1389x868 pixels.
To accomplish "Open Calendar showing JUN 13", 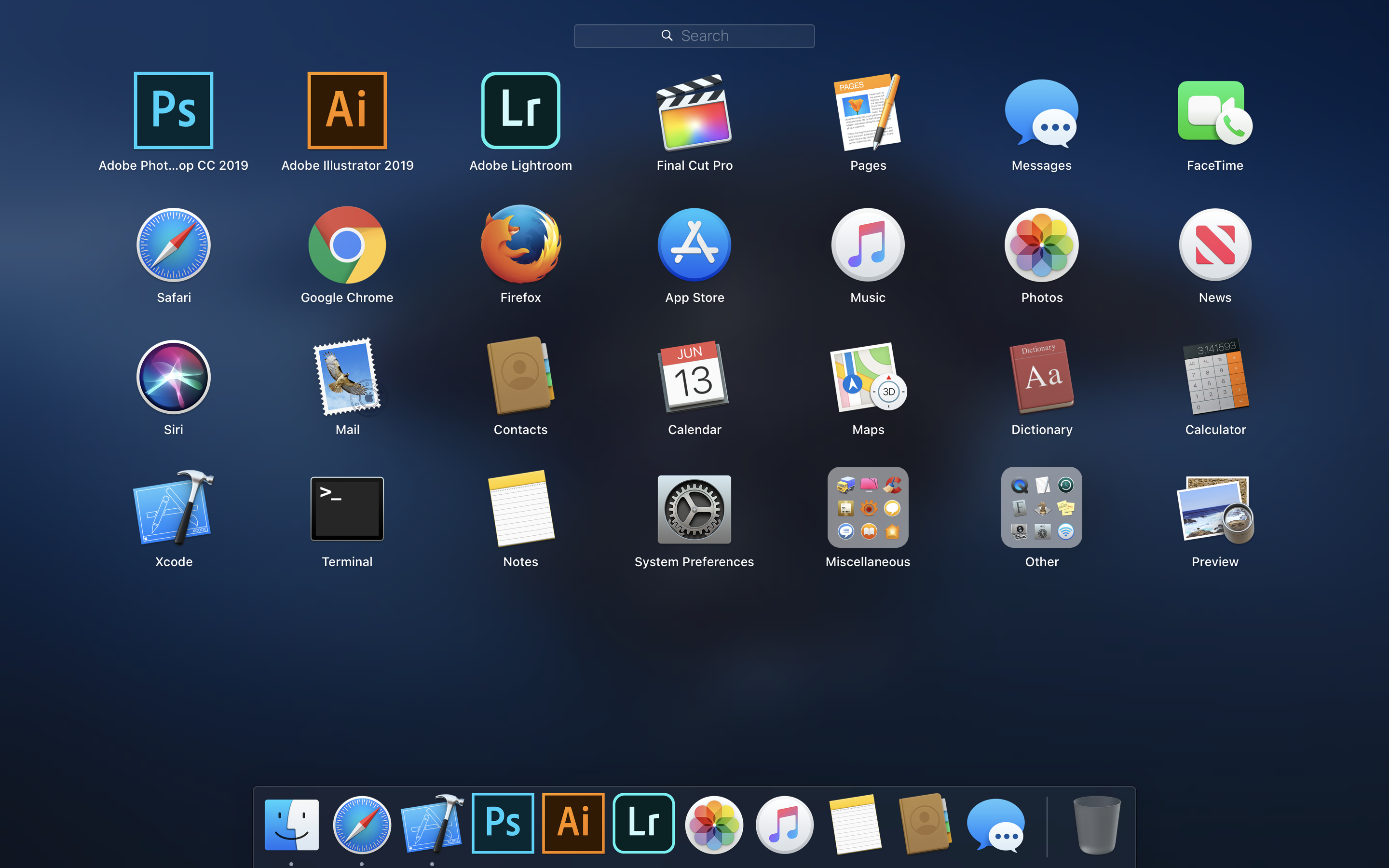I will 694,377.
